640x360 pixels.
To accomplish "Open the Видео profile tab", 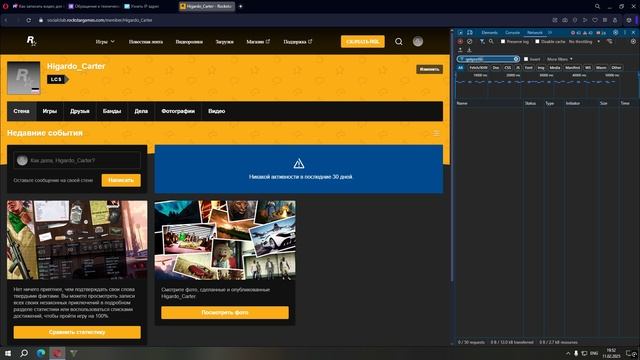I will (216, 111).
